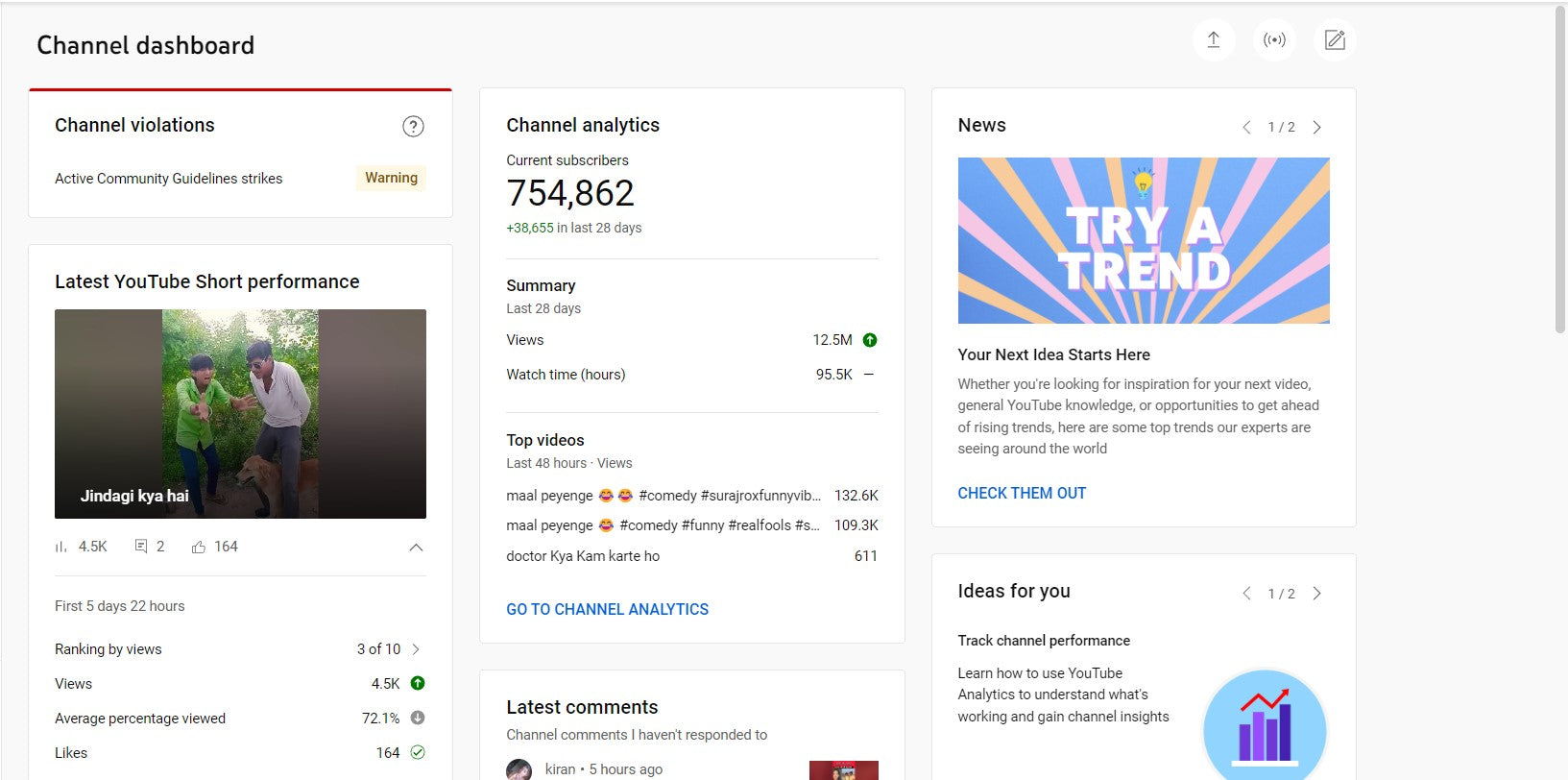This screenshot has width=1568, height=780.
Task: Click the upload videos icon
Action: coord(1213,40)
